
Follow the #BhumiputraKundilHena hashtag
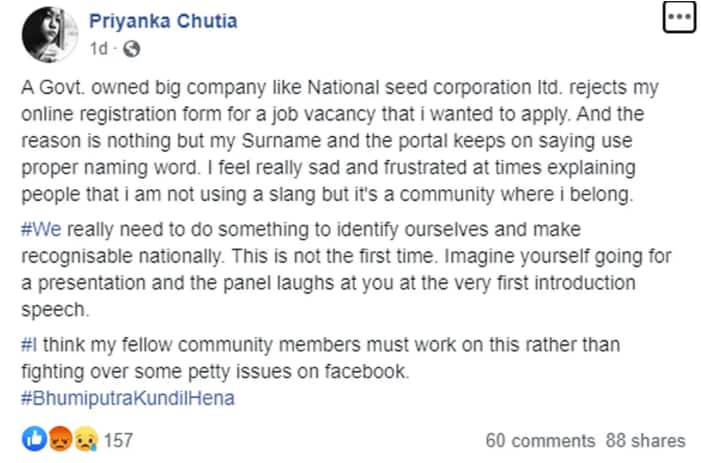[128, 398]
